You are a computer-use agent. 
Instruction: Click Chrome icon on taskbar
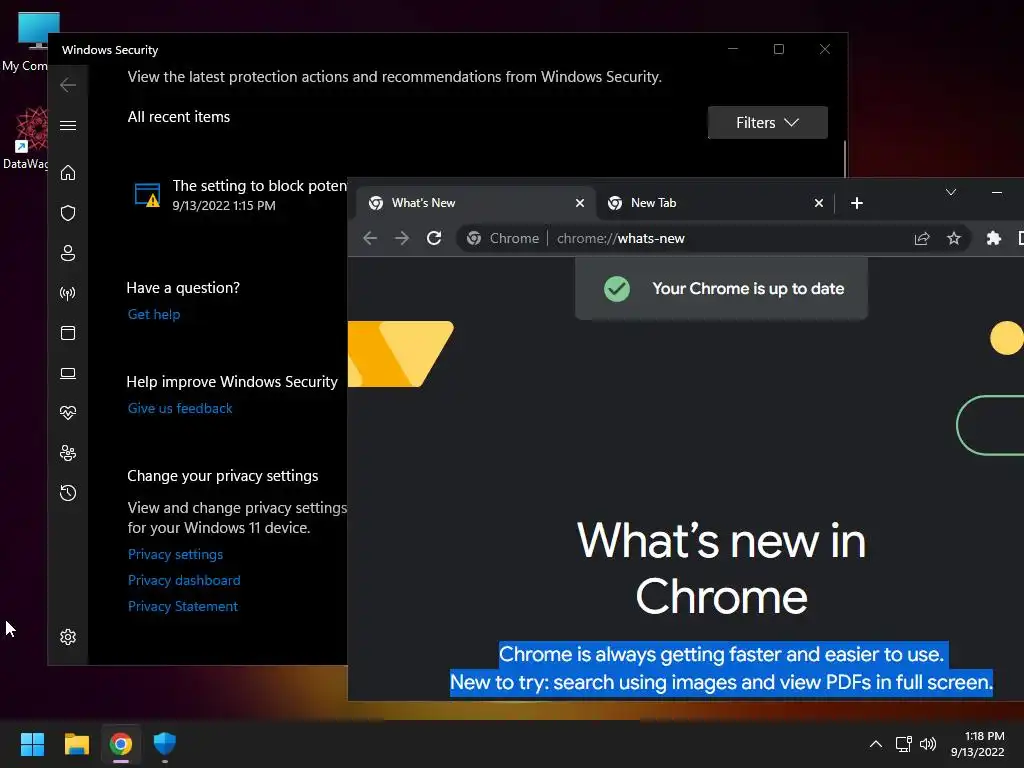click(x=121, y=744)
